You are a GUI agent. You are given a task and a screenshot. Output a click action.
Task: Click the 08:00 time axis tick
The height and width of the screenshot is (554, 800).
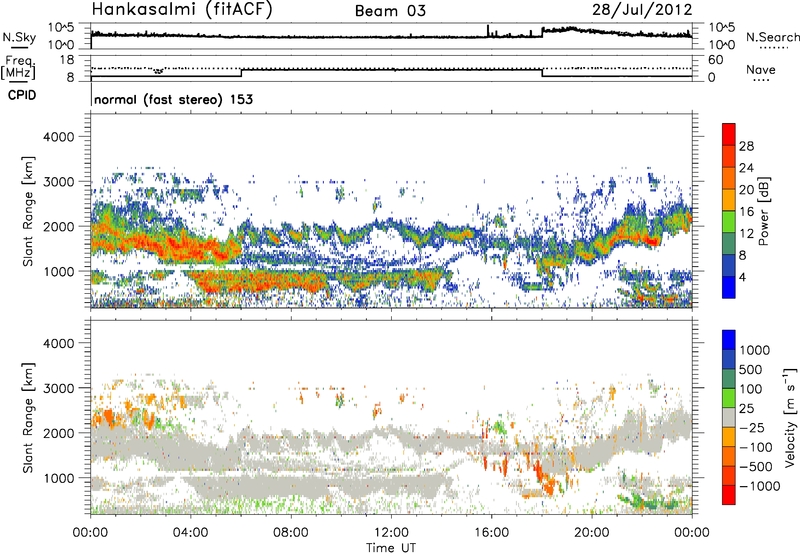pos(290,533)
